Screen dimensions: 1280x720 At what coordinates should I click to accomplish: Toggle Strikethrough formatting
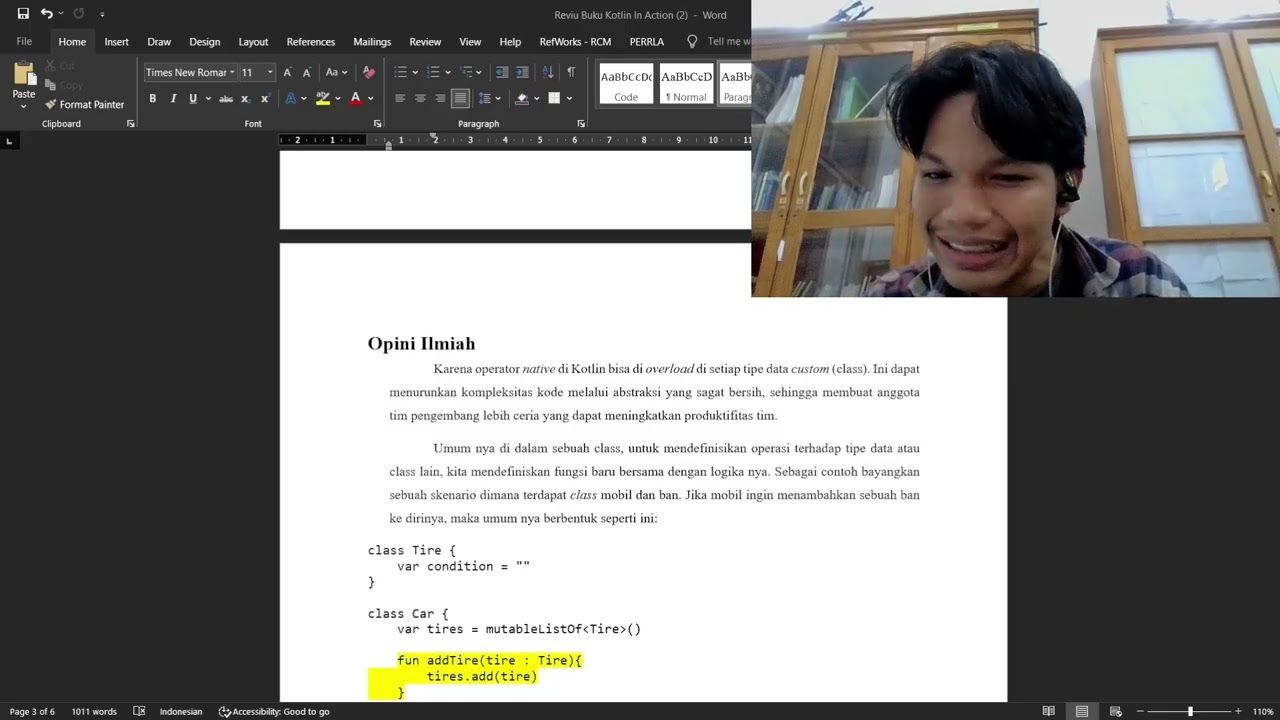click(x=226, y=98)
